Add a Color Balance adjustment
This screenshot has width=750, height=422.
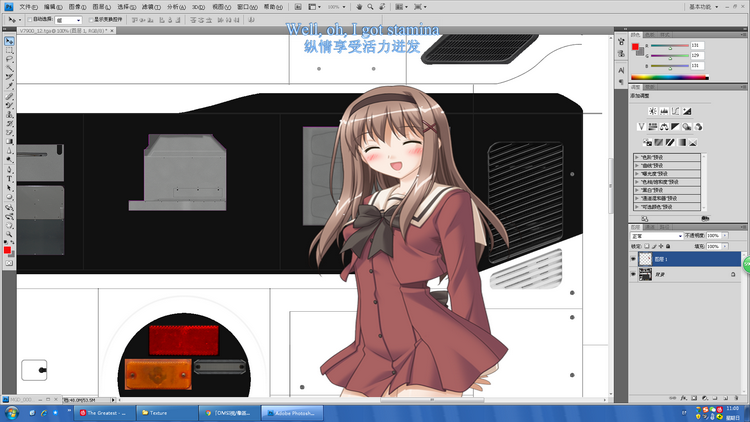point(664,127)
